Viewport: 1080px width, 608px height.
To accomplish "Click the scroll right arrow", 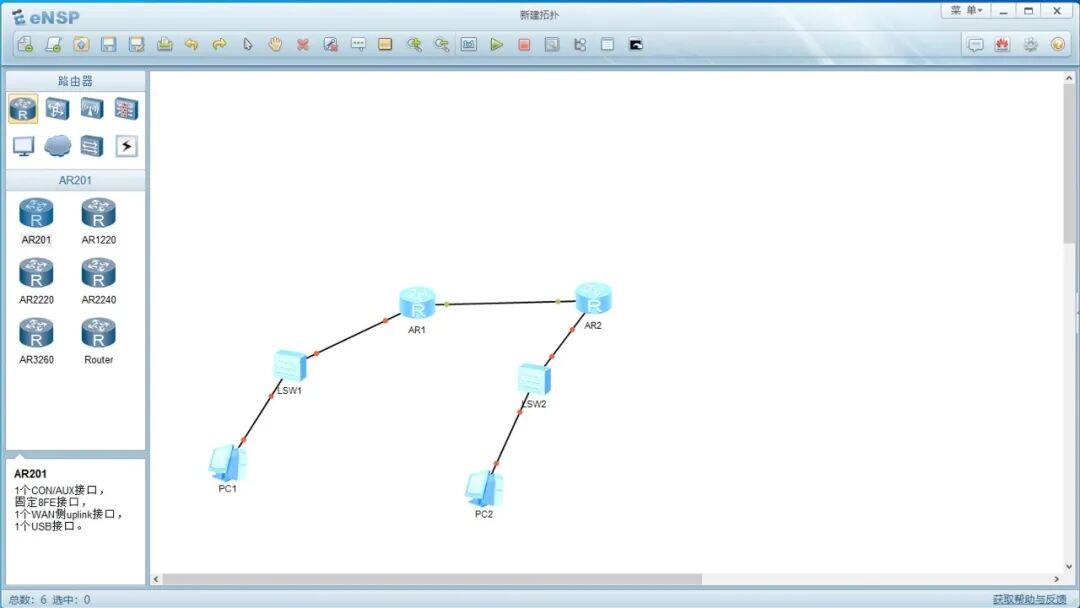I will pos(1057,579).
